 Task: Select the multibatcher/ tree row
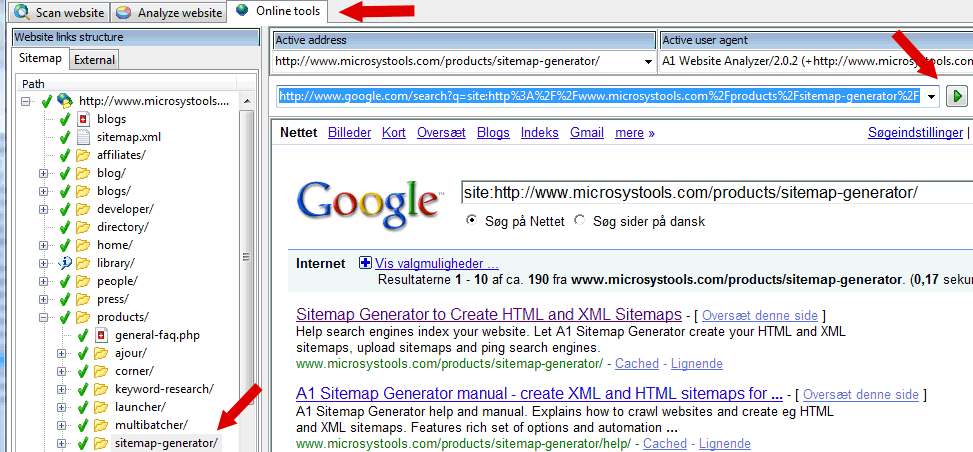coord(151,425)
